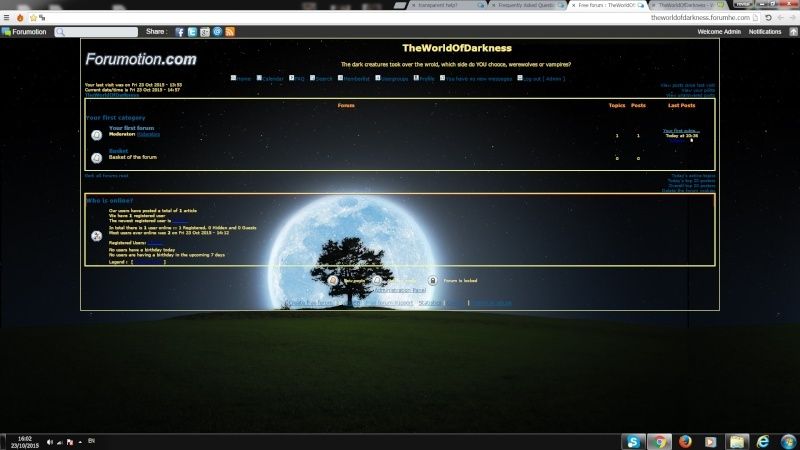Screen dimensions: 800x450
Task: Switch to the 'transparent help?' tab
Action: tap(448, 5)
